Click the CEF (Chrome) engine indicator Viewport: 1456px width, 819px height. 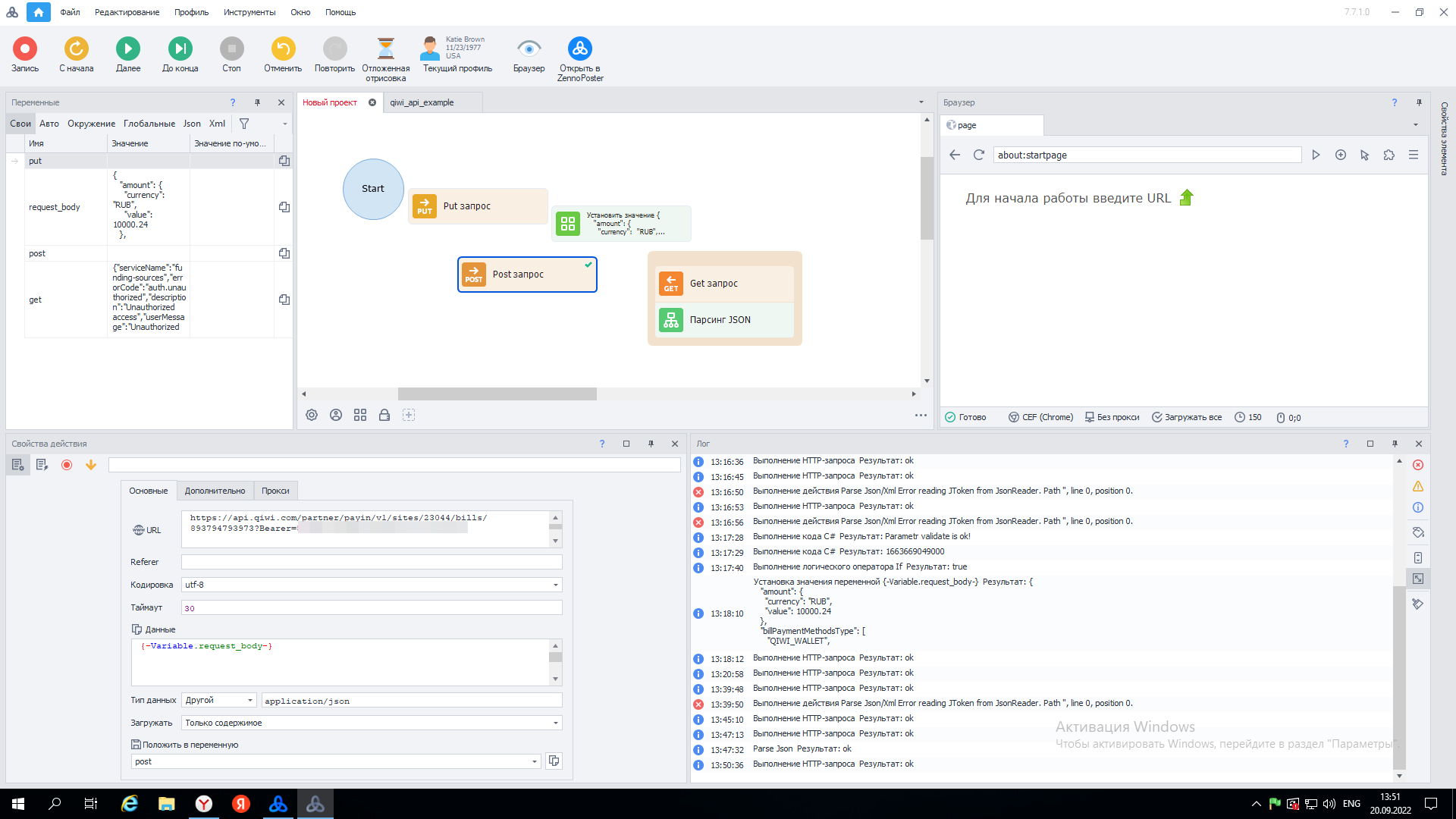(x=1040, y=417)
